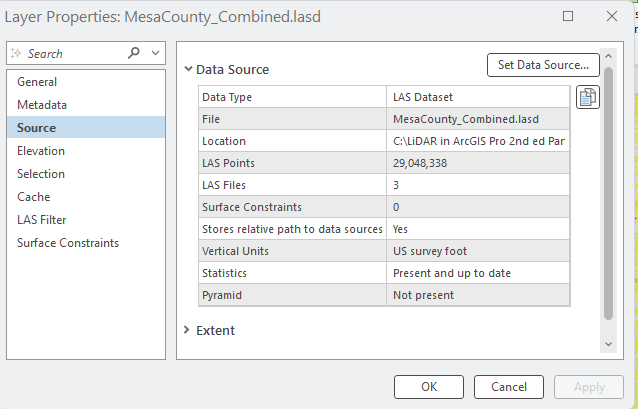This screenshot has width=638, height=409.
Task: Click the Vertical Units label cell
Action: 293,251
